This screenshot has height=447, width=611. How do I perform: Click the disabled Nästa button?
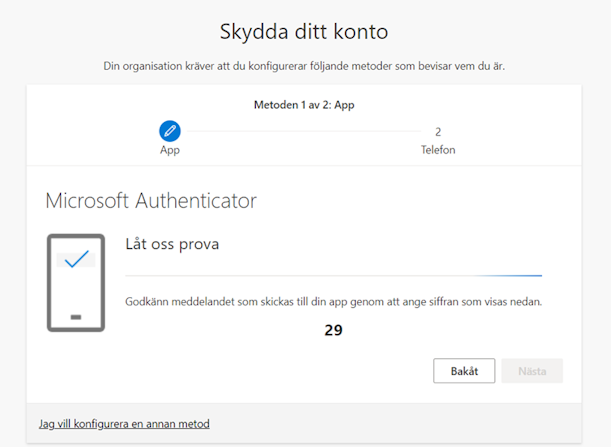[532, 371]
